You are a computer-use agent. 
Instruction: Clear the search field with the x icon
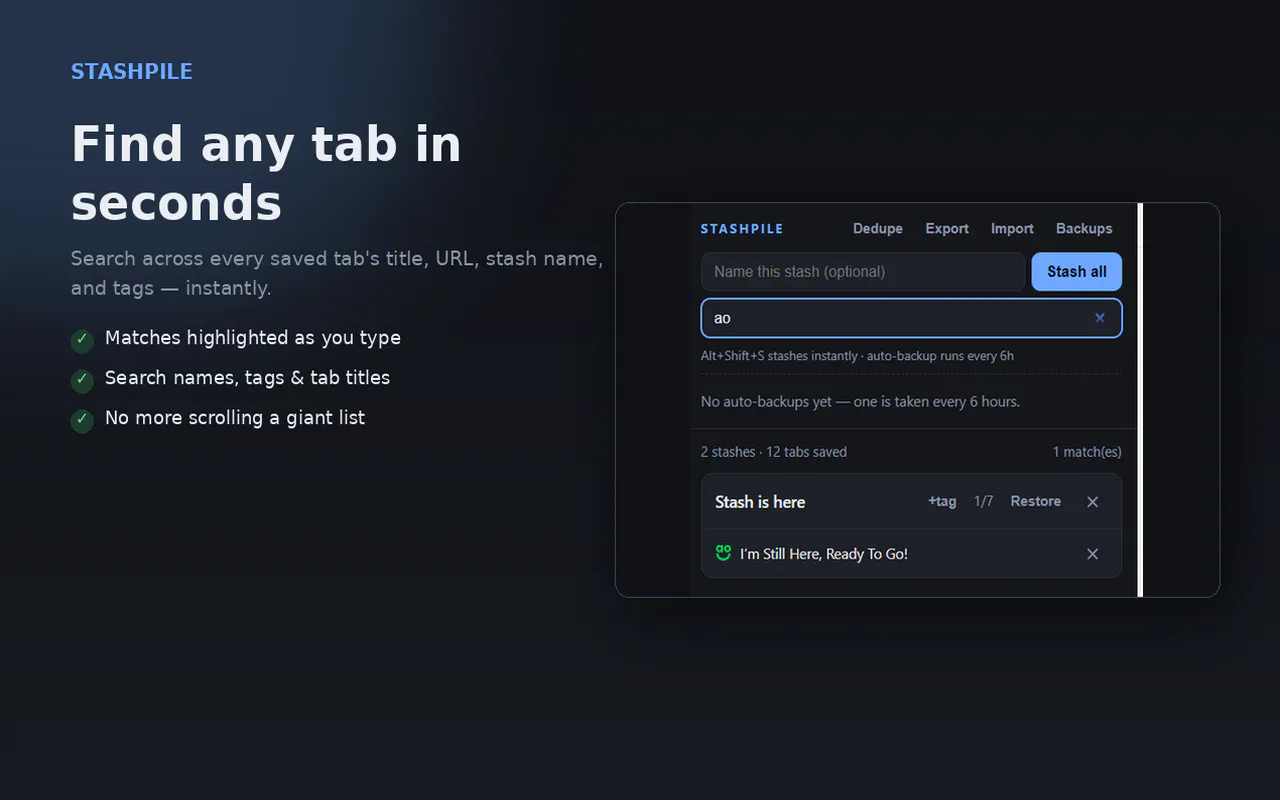pos(1100,318)
